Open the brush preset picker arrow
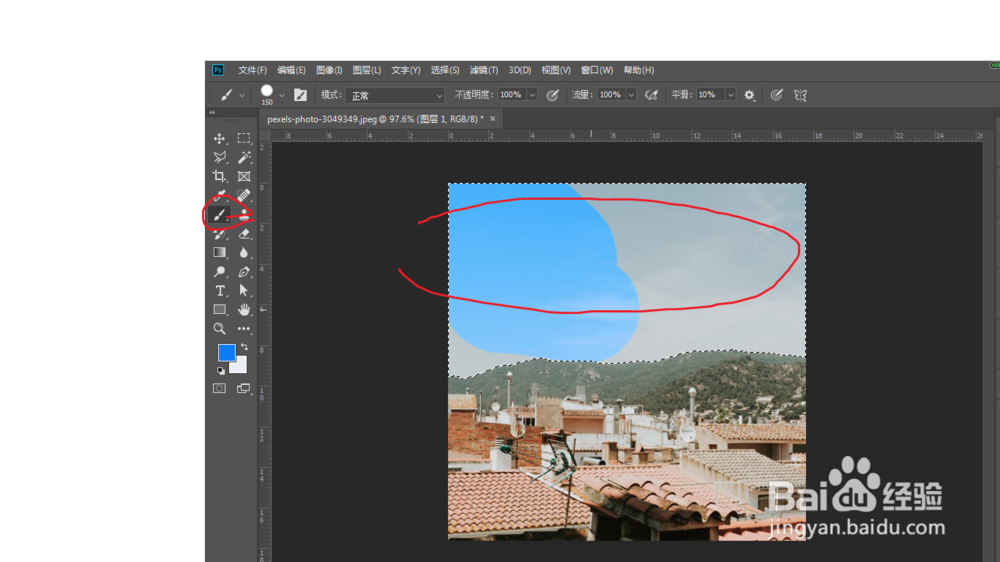Viewport: 1000px width, 562px height. tap(281, 95)
